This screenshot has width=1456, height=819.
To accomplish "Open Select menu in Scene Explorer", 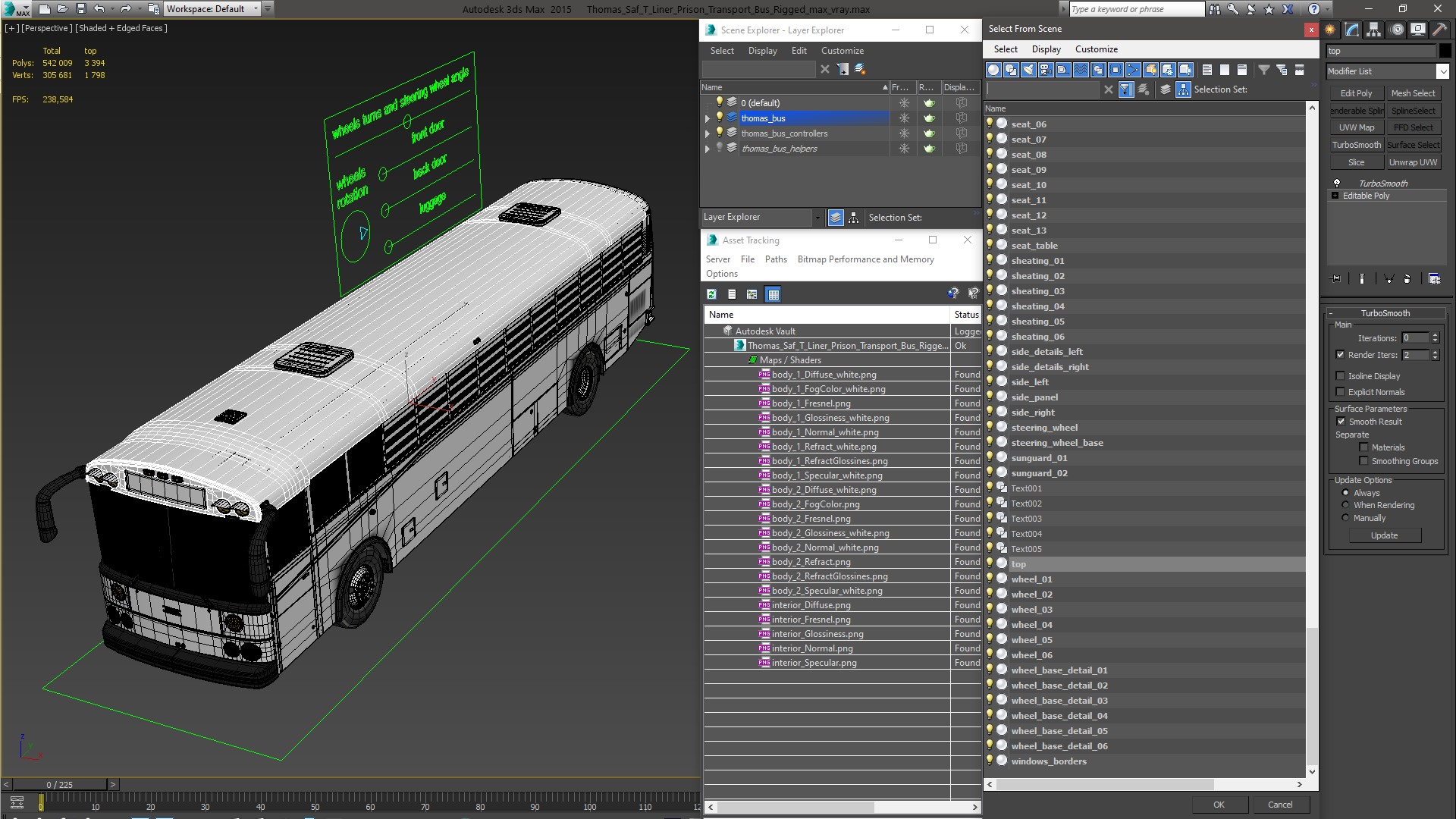I will (722, 51).
